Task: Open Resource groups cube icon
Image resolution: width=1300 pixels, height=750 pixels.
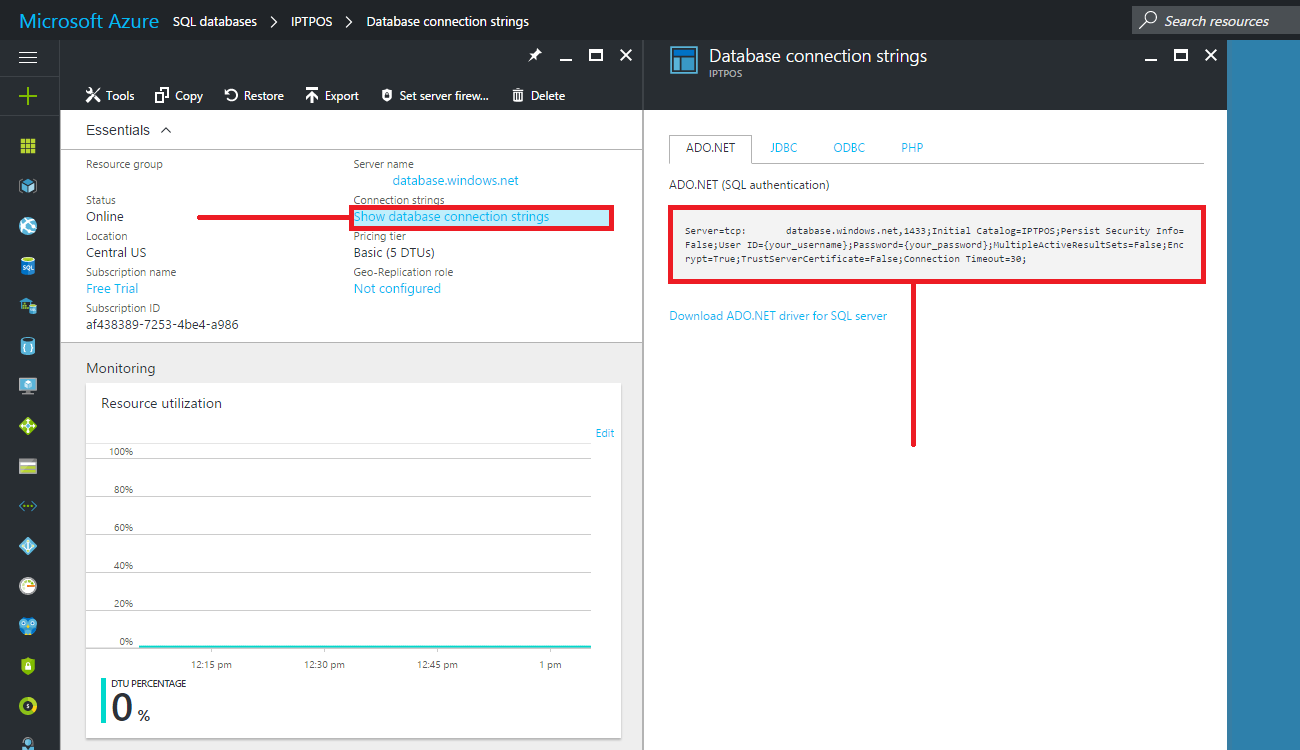Action: tap(28, 186)
